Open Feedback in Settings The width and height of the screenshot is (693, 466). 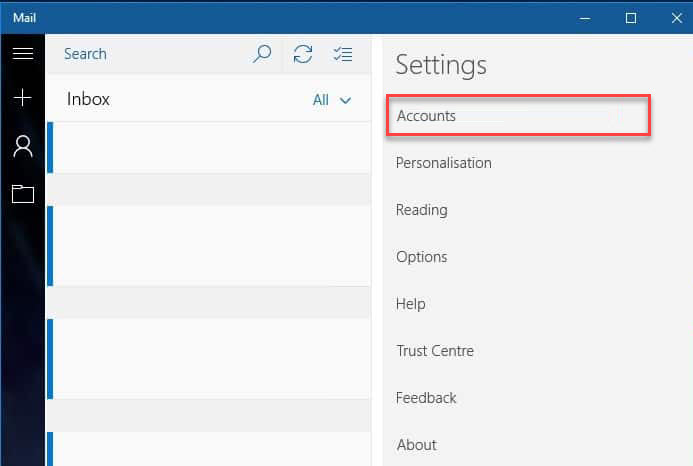tap(426, 397)
